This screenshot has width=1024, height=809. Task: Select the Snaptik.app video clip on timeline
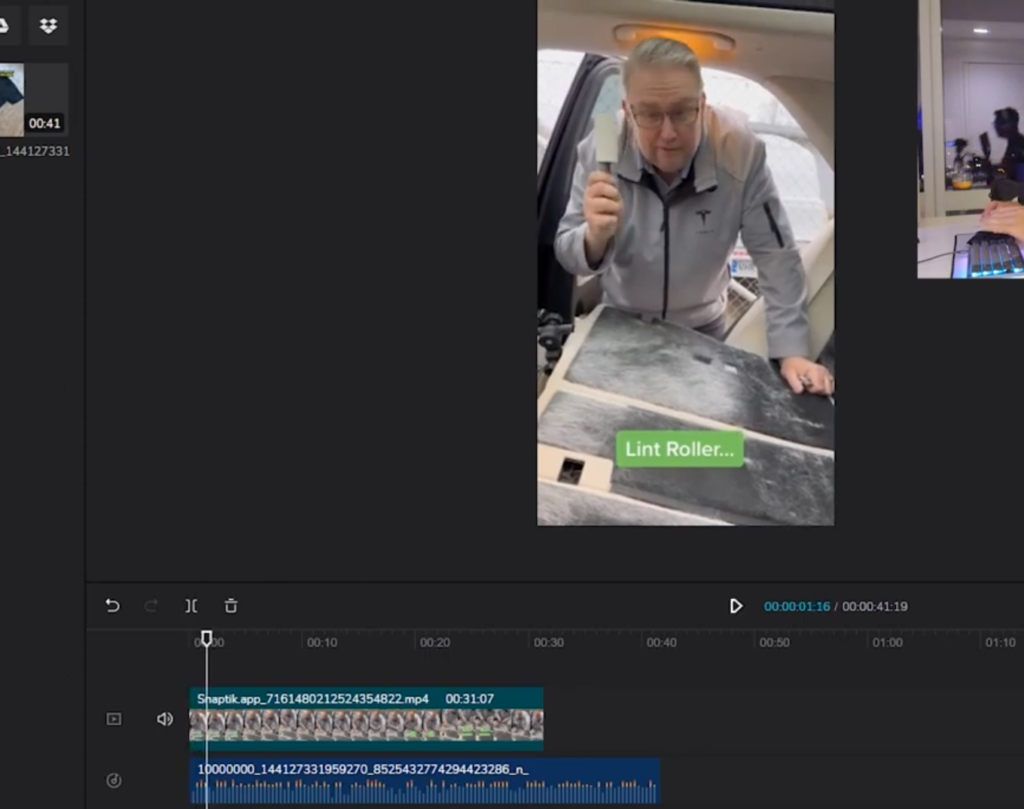click(366, 720)
